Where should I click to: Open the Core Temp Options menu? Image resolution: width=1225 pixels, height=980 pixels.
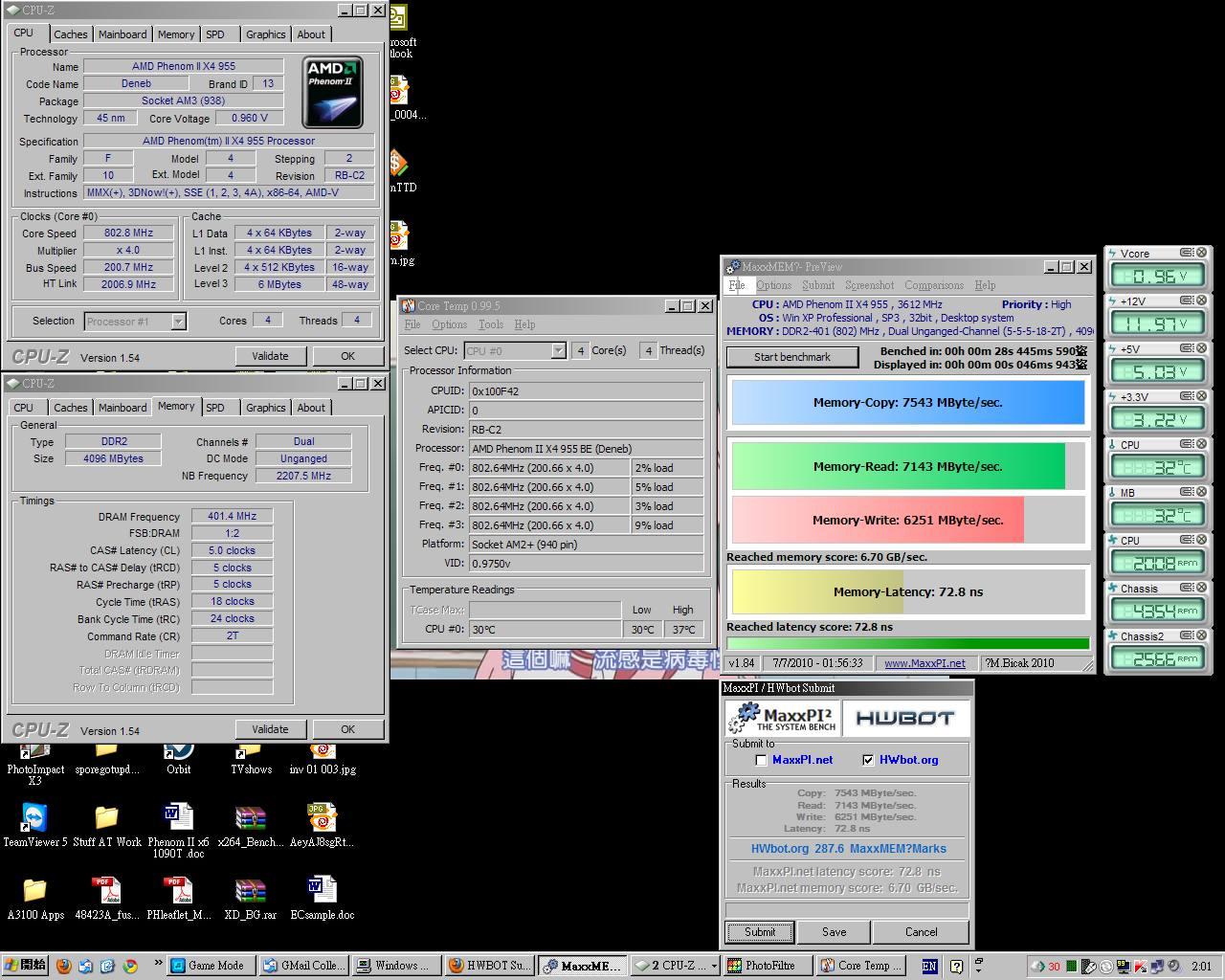click(449, 324)
